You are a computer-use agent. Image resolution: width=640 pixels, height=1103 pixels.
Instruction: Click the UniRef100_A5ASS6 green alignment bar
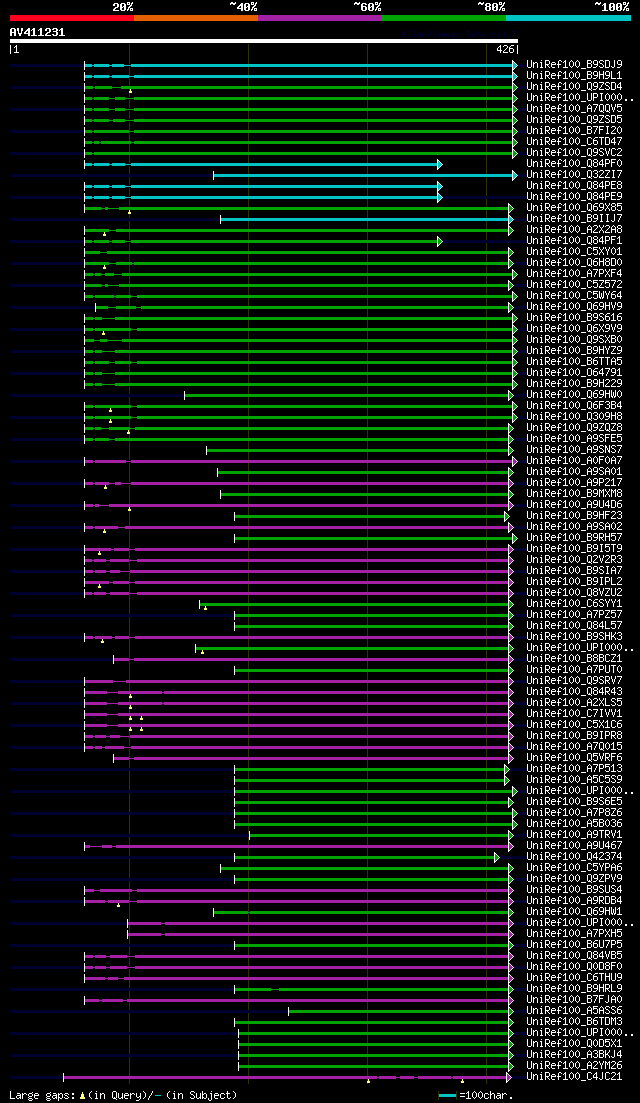click(x=399, y=1012)
